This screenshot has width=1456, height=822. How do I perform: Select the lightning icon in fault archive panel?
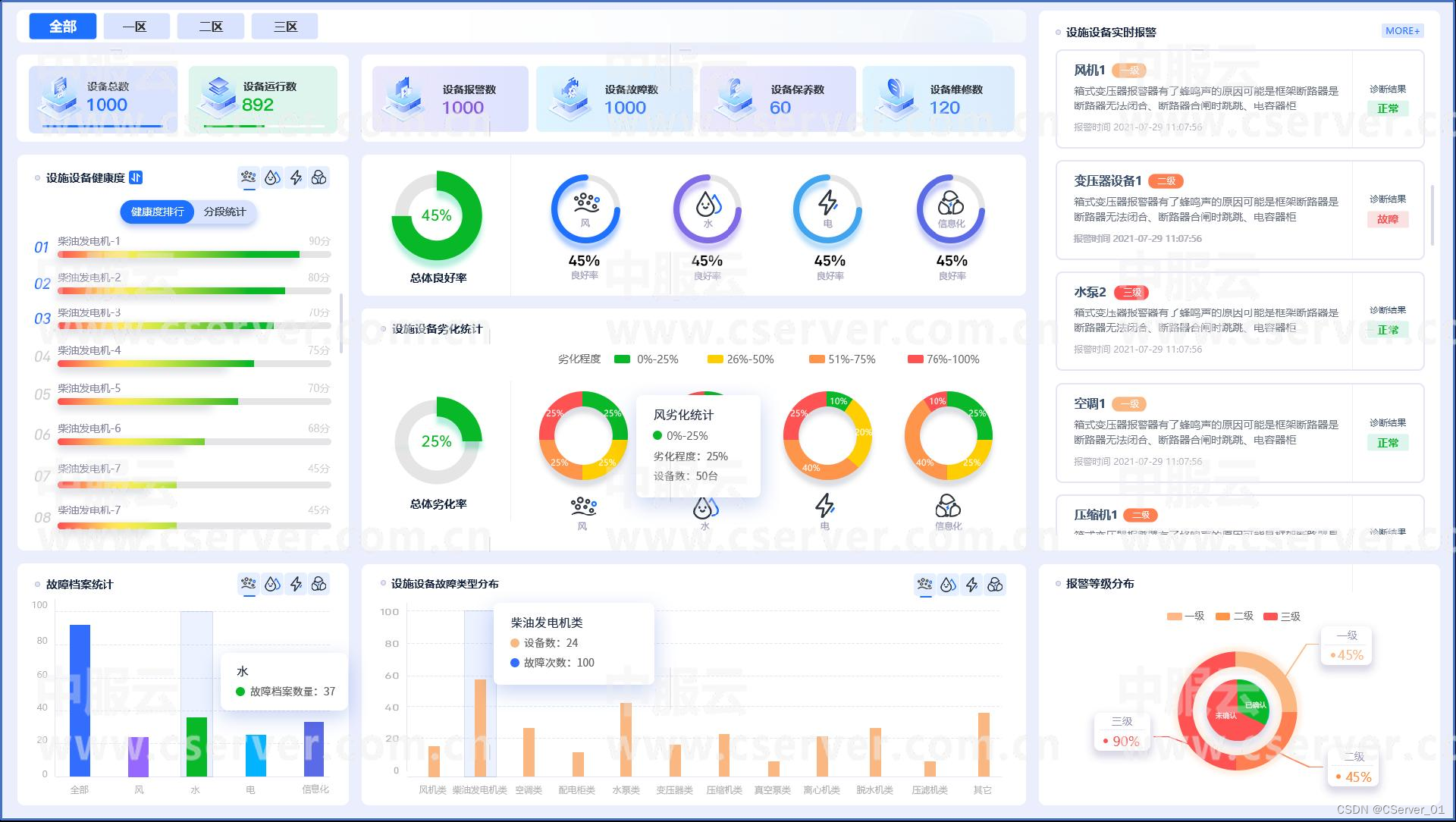(296, 584)
